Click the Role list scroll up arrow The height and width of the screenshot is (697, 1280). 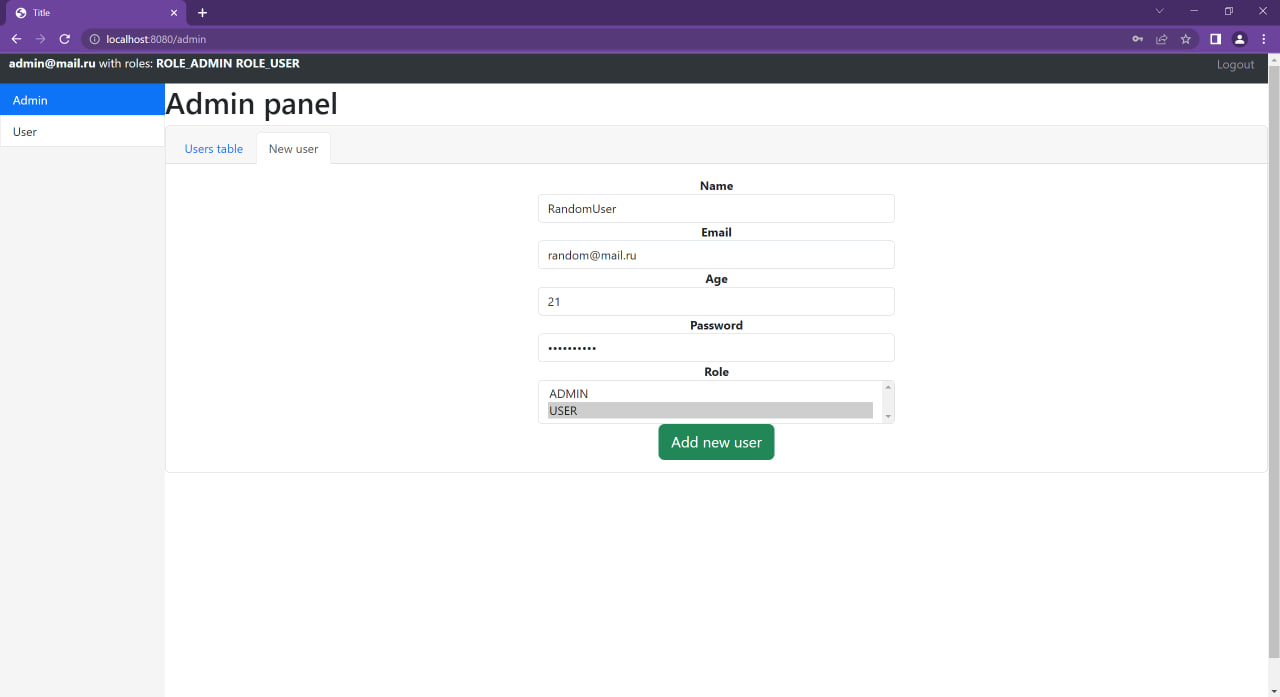888,387
